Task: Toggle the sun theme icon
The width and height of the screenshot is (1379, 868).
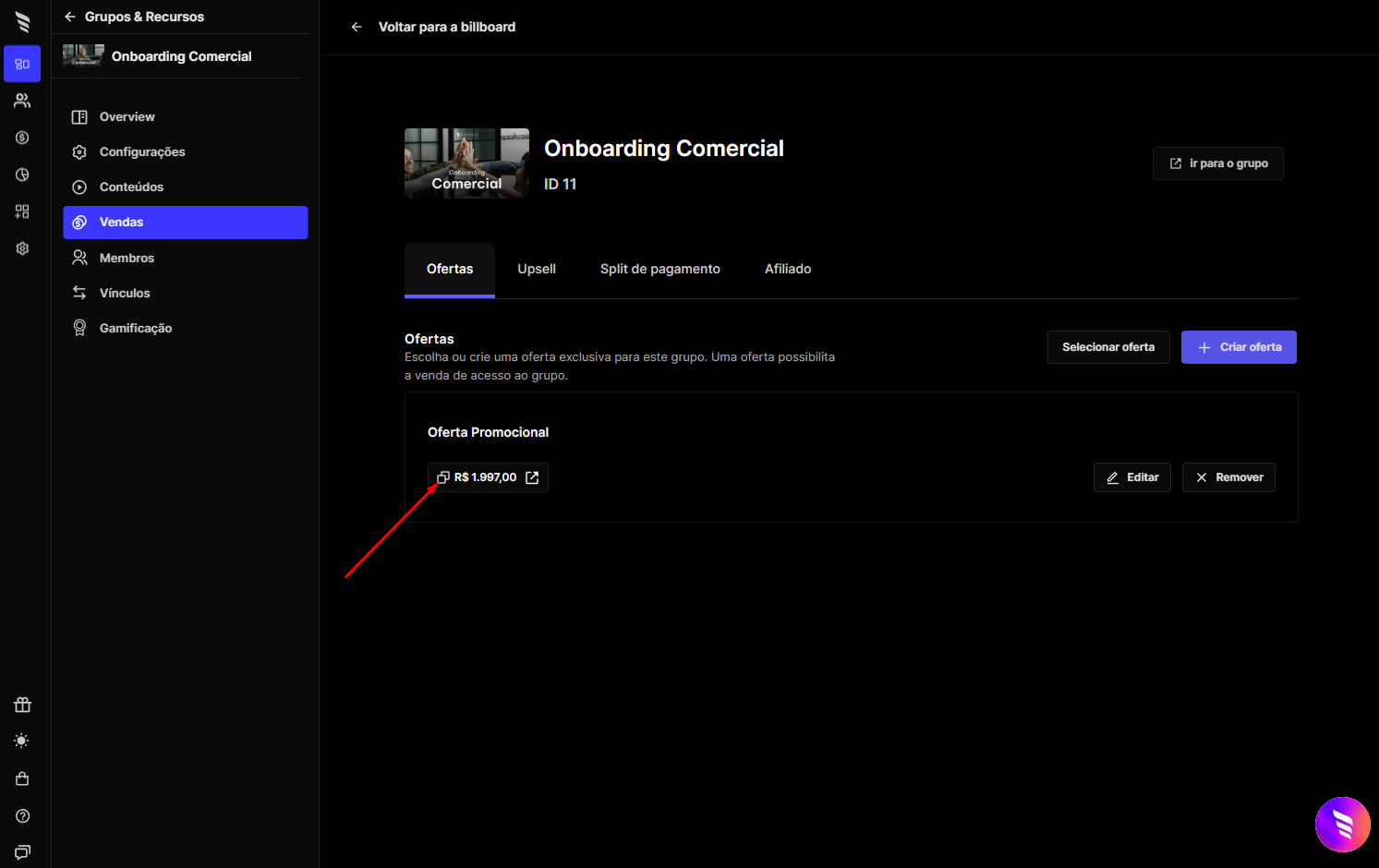Action: 22,741
